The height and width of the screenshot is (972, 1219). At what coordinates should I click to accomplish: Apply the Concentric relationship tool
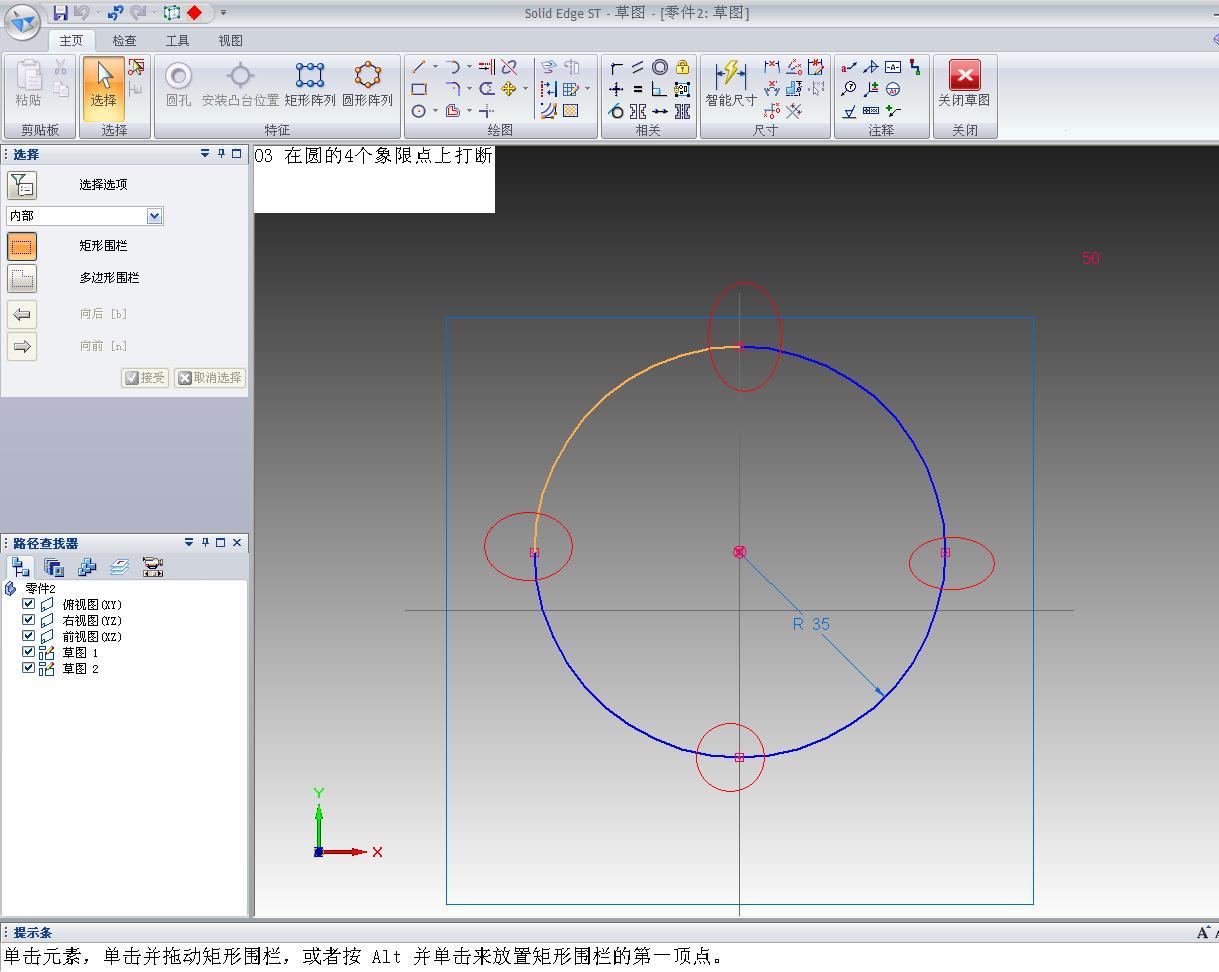660,67
